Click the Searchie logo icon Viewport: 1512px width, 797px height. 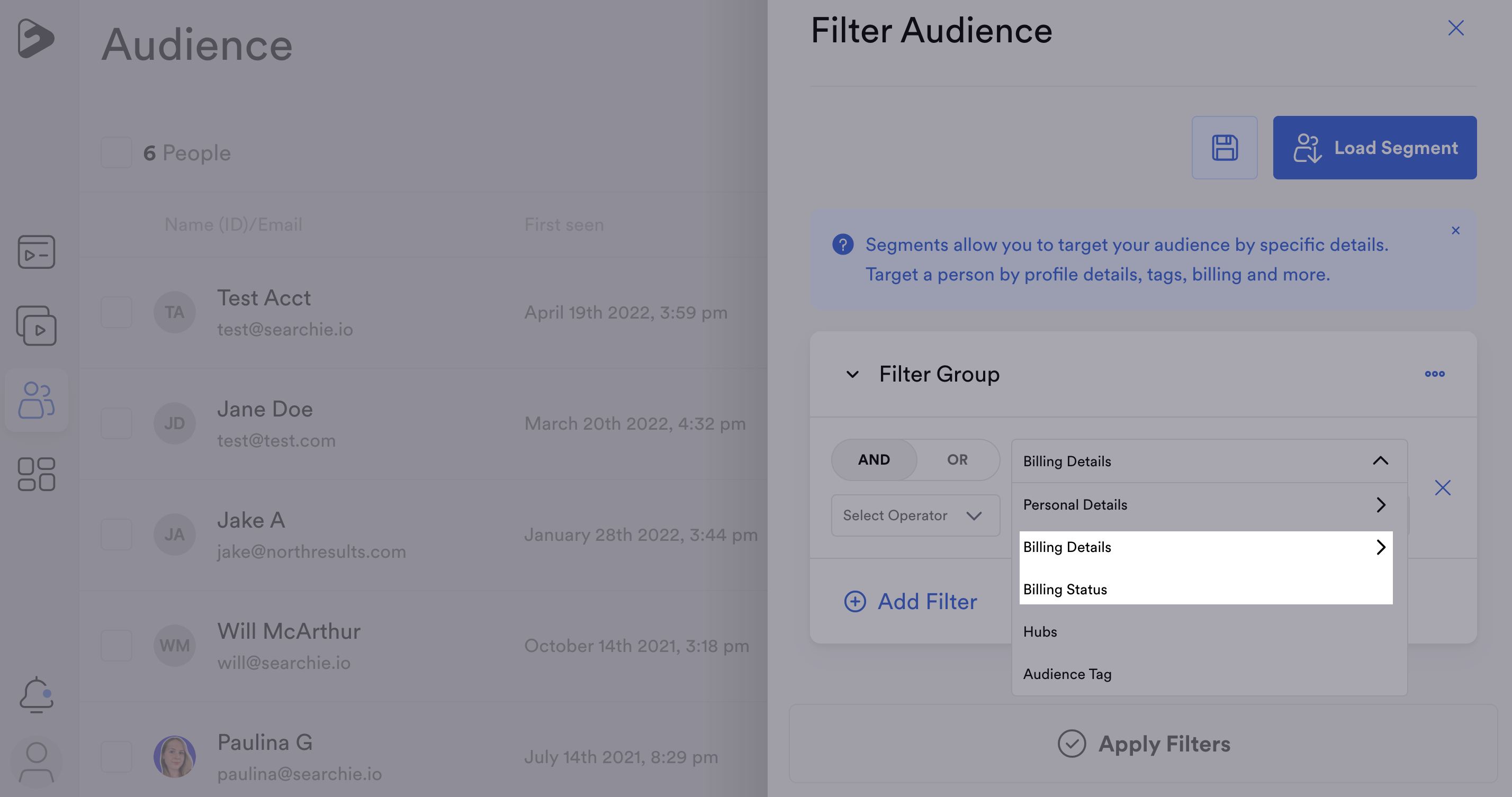tap(36, 38)
